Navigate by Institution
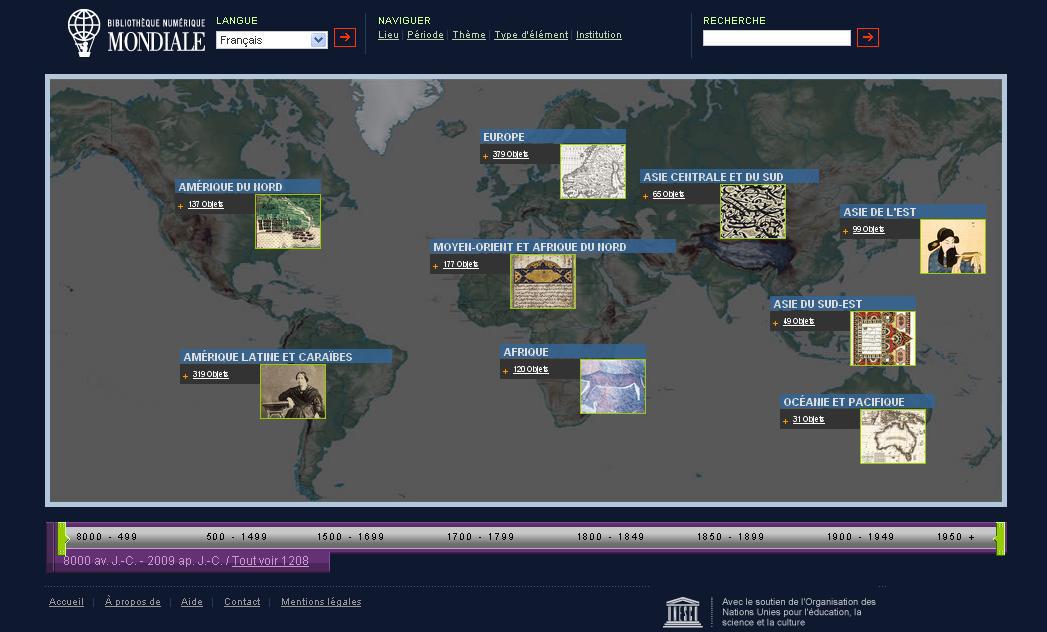The width and height of the screenshot is (1047, 632). click(x=598, y=35)
